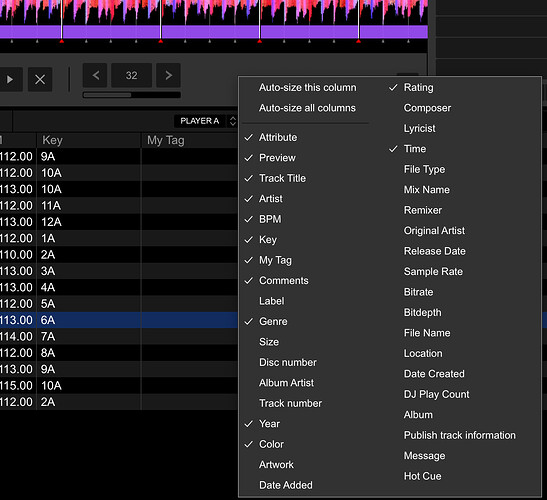Increase beat loop size with right arrow
Viewport: 547px width, 500px height.
(168, 75)
